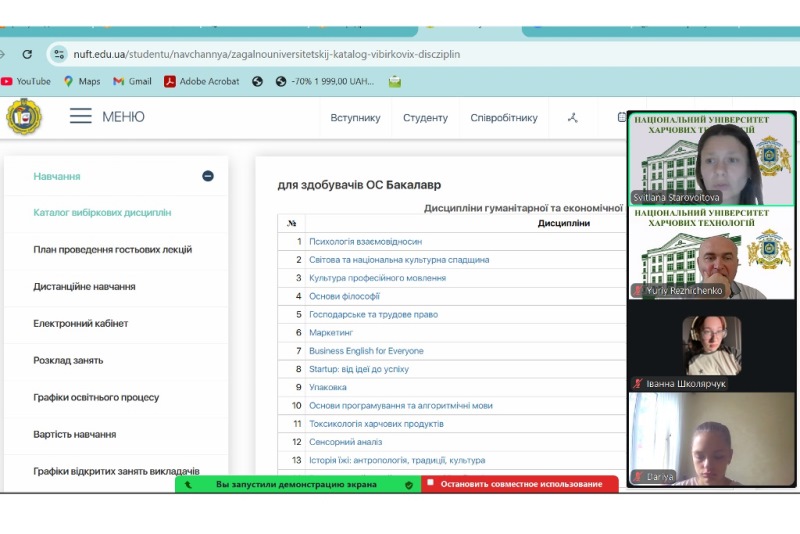Click the site info icon in address bar
The height and width of the screenshot is (534, 800).
[60, 54]
